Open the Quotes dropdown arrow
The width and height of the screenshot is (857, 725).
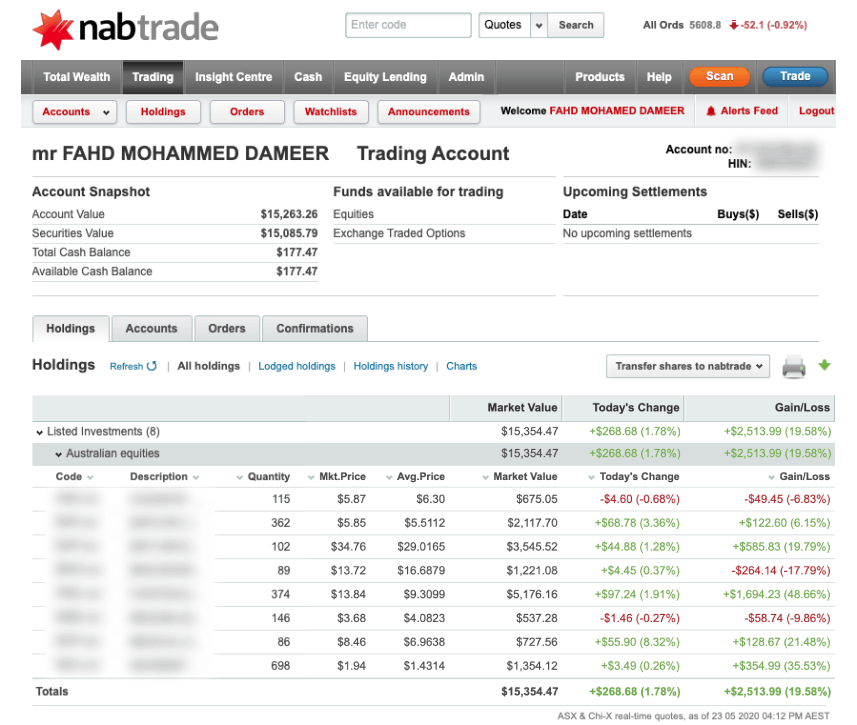pos(539,26)
